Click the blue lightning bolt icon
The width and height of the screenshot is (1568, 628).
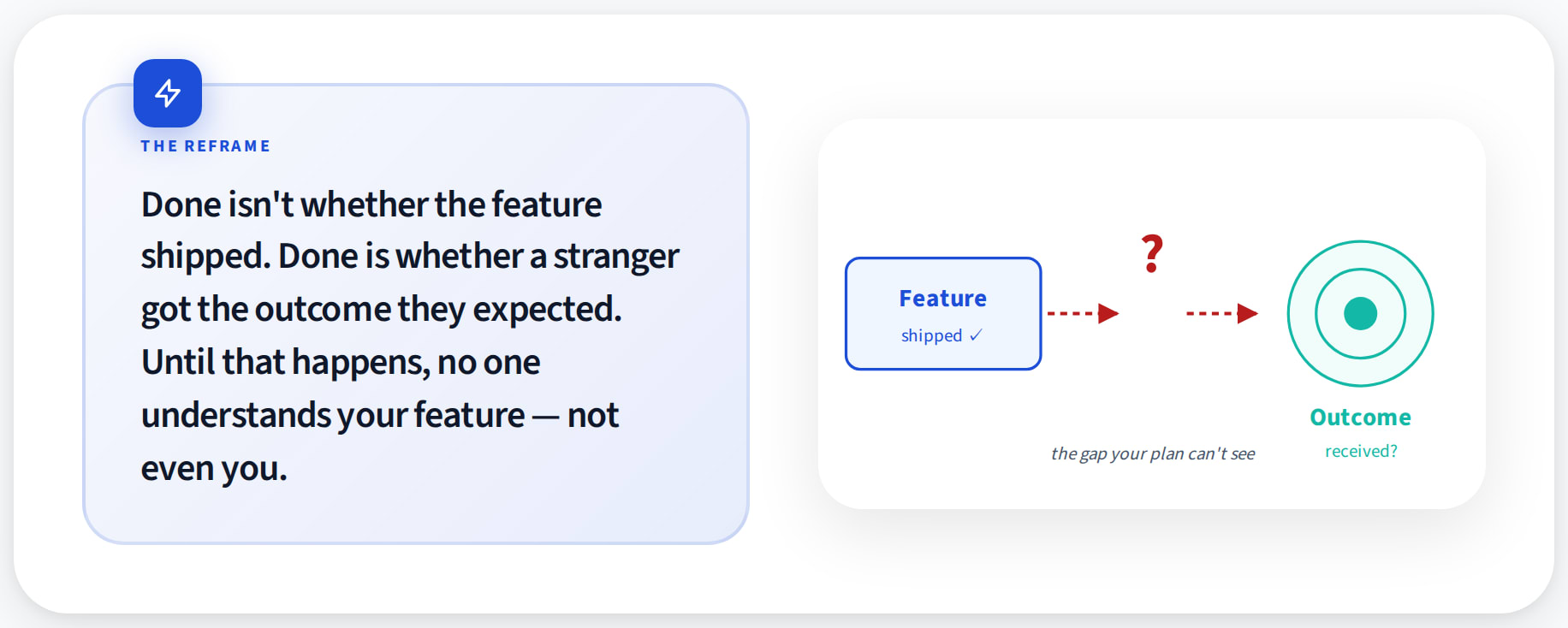[x=168, y=93]
